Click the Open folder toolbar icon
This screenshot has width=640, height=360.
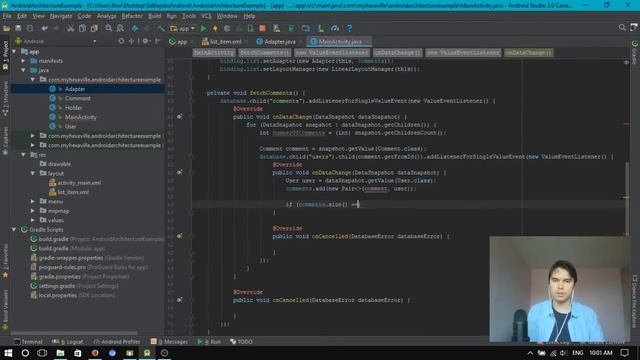click(x=7, y=28)
